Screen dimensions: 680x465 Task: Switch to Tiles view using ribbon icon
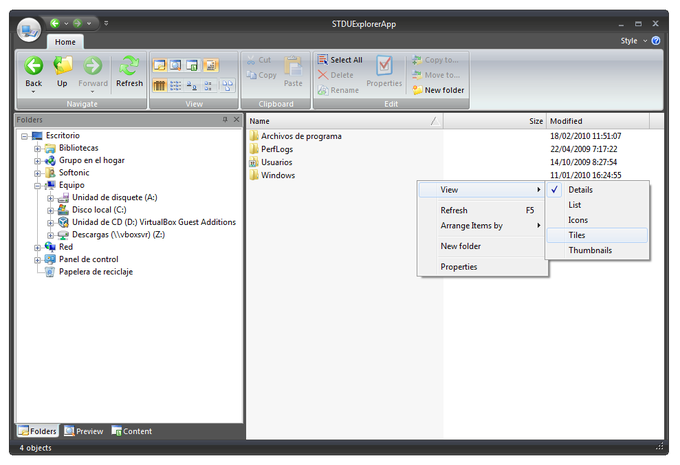[209, 85]
